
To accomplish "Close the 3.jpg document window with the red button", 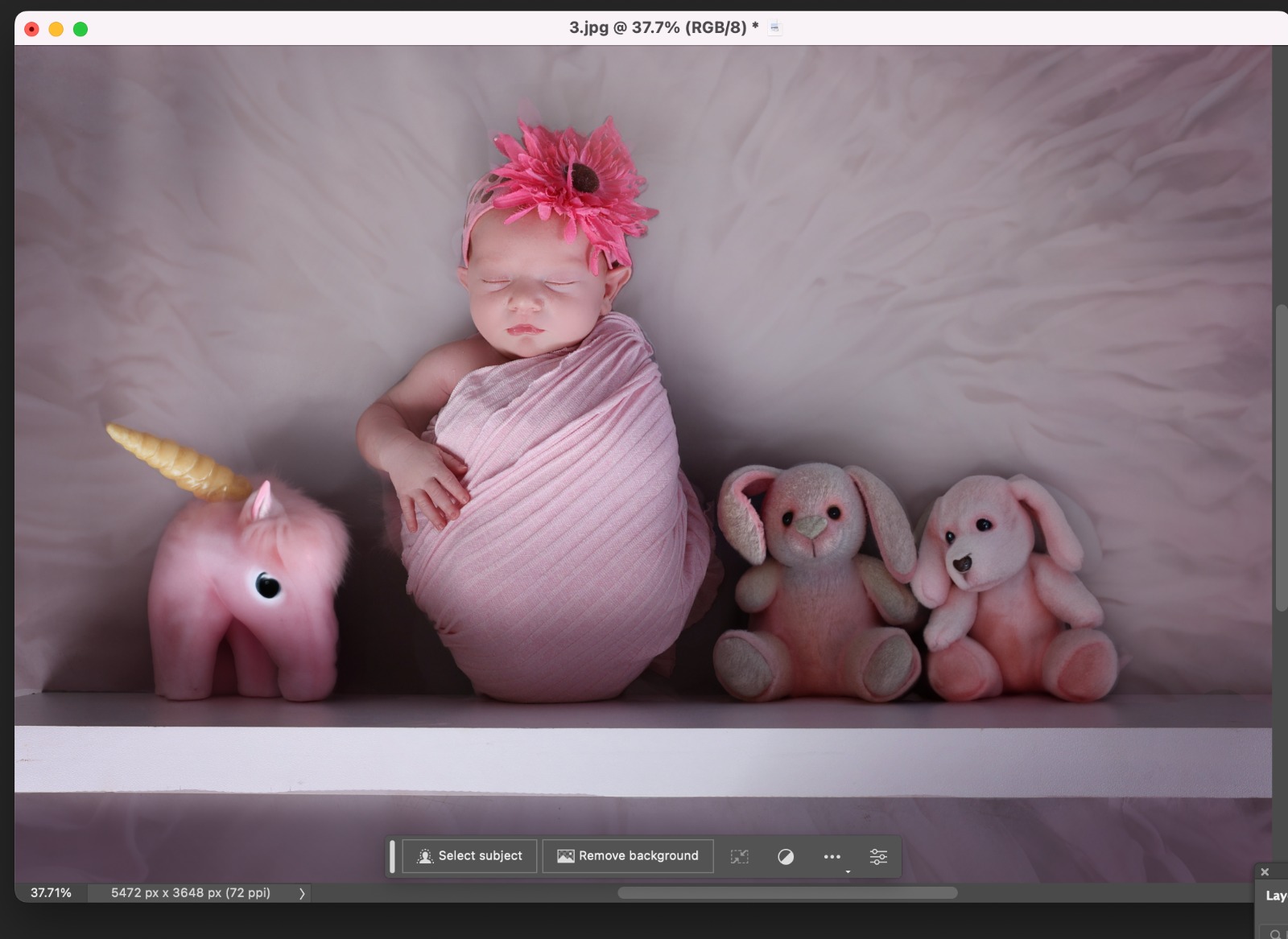I will pos(32,29).
